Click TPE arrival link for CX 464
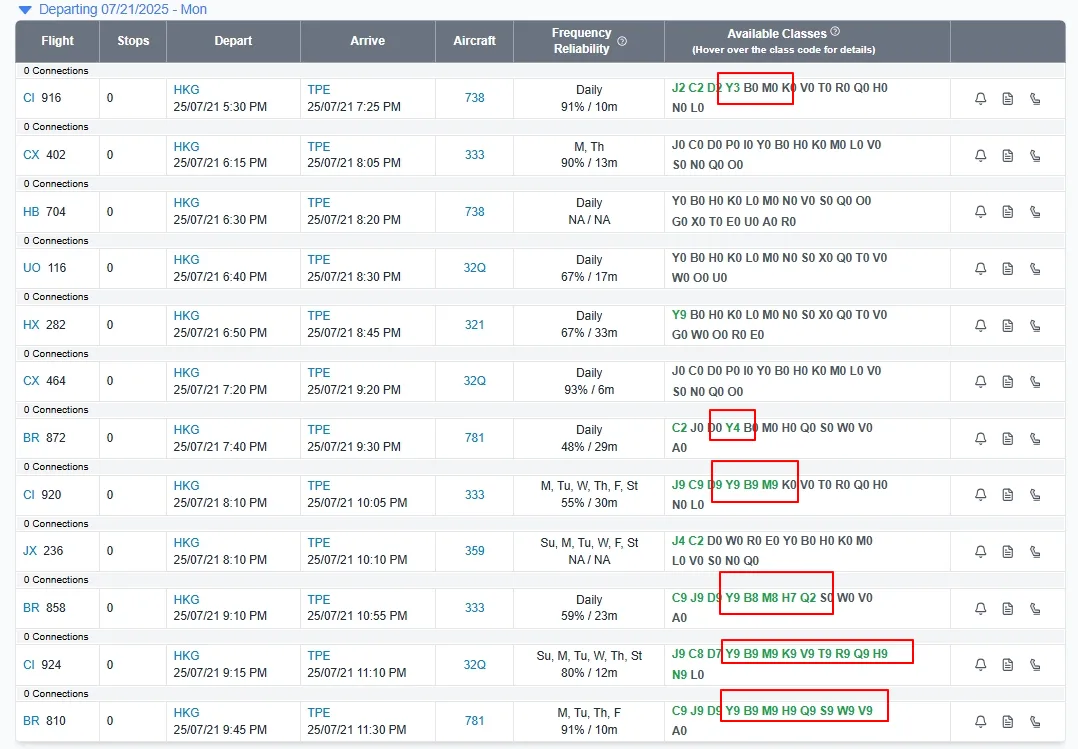Image resolution: width=1078 pixels, height=749 pixels. coord(318,372)
